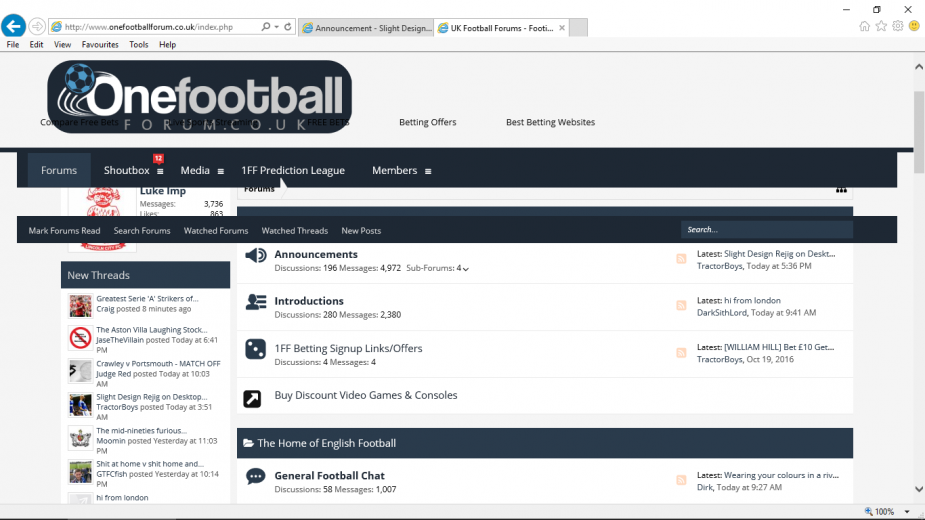Expand the Media menu hamburger
Image resolution: width=925 pixels, height=520 pixels.
coord(221,171)
